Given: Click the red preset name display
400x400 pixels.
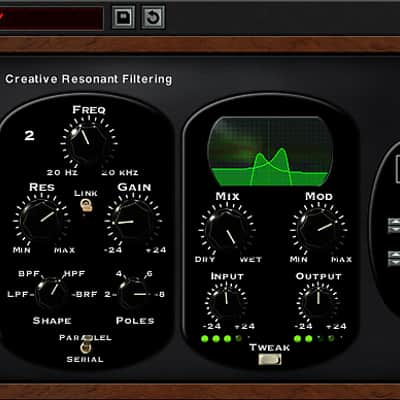Looking at the screenshot, I should tap(51, 18).
